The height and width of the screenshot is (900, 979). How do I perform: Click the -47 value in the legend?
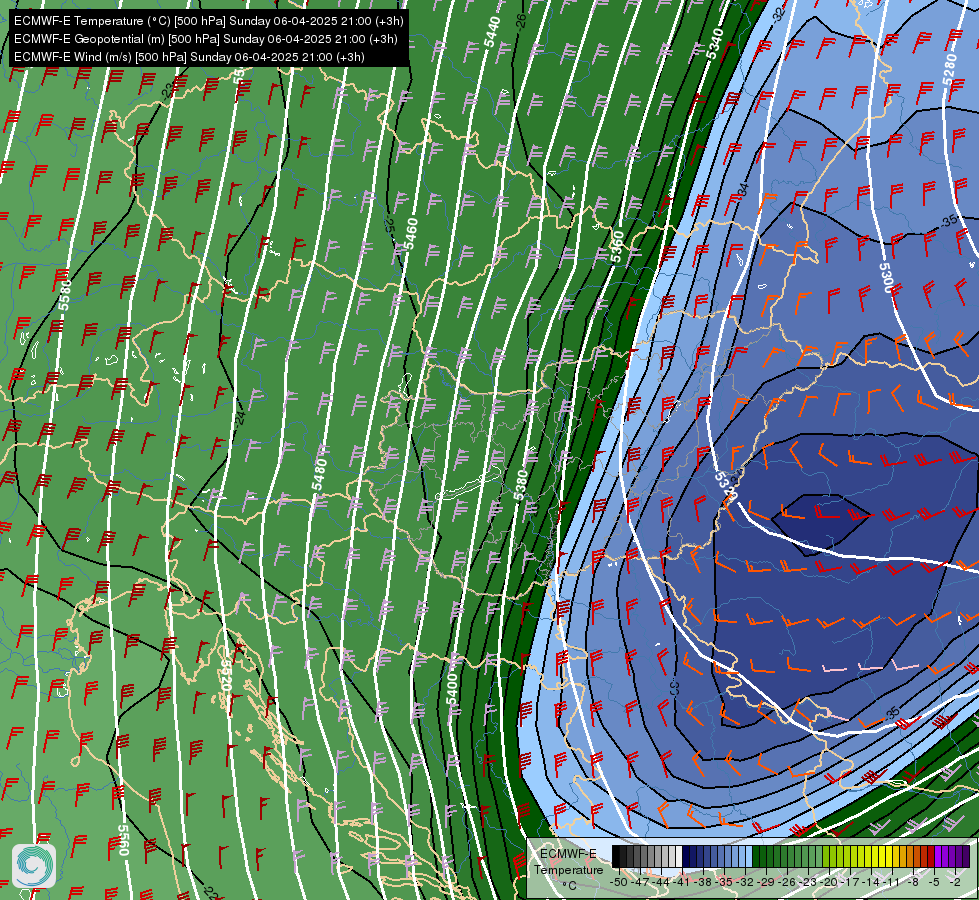click(x=640, y=882)
